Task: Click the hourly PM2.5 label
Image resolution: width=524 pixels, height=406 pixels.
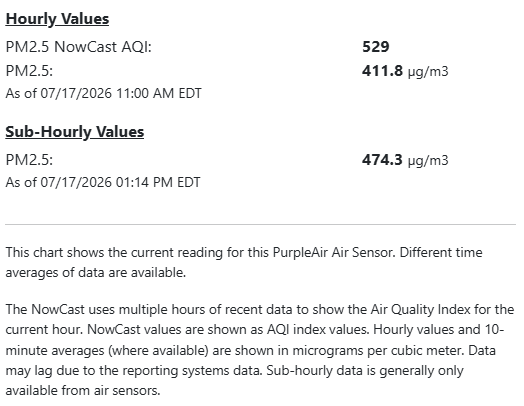Action: click(29, 71)
